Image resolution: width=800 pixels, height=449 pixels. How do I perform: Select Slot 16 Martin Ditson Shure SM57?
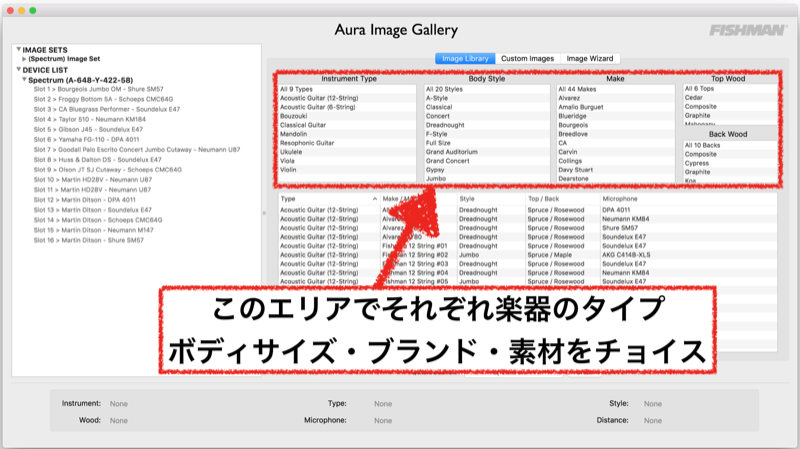(x=88, y=240)
